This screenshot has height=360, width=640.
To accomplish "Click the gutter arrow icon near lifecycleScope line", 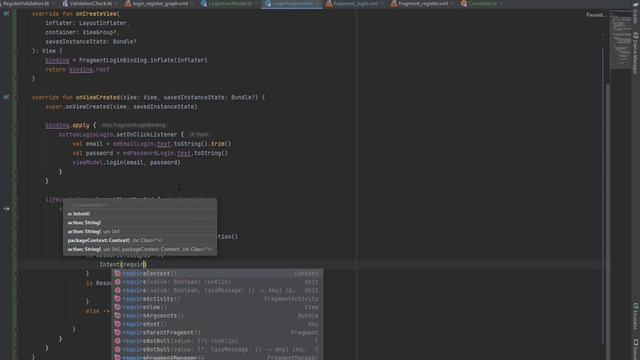I will pos(6,209).
